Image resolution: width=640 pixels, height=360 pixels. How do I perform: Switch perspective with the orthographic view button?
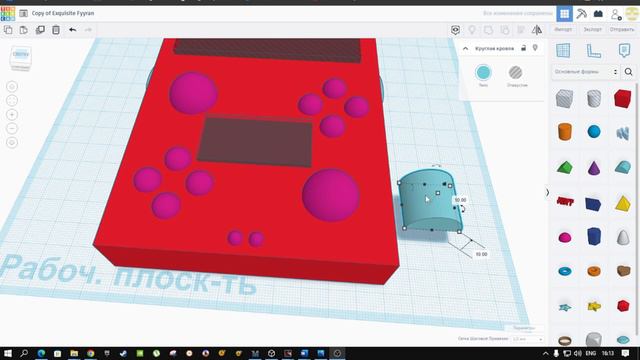12,143
